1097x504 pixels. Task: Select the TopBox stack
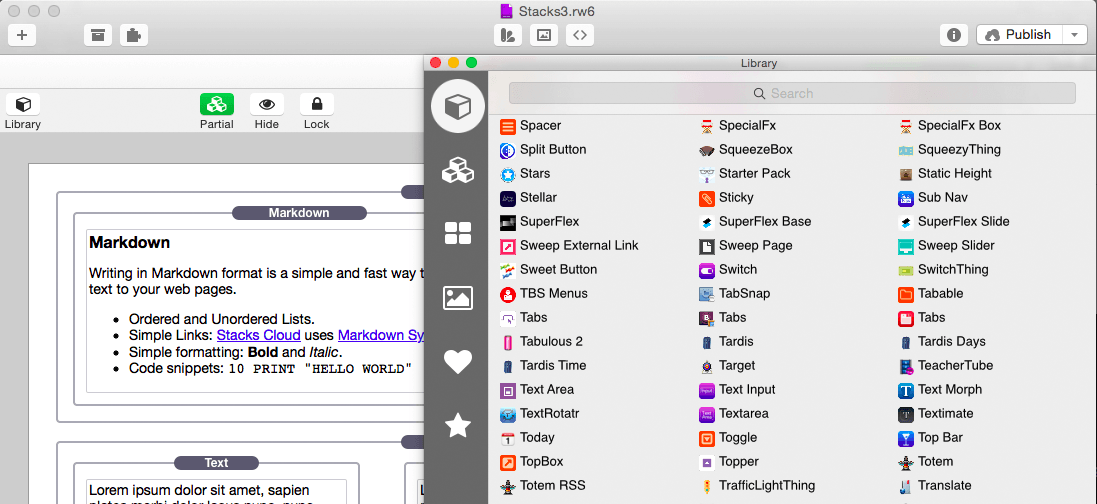(531, 461)
